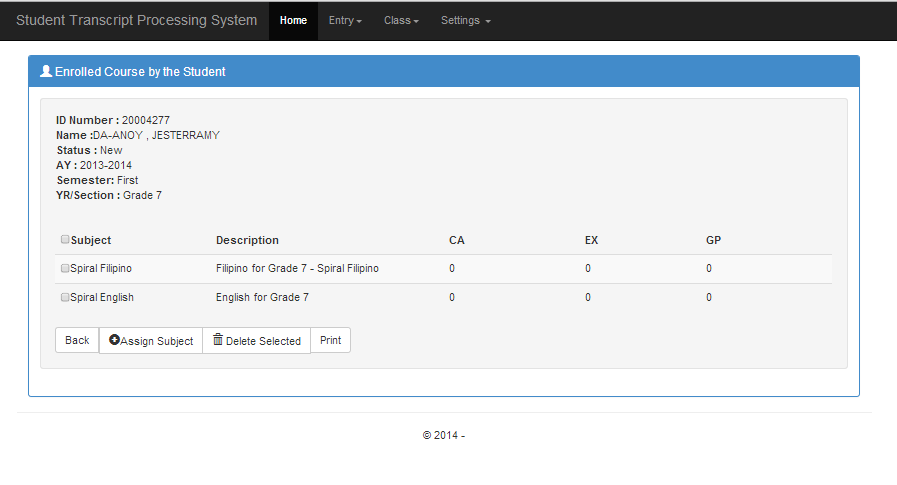Click the user icon in panel header
The width and height of the screenshot is (897, 485).
point(46,71)
